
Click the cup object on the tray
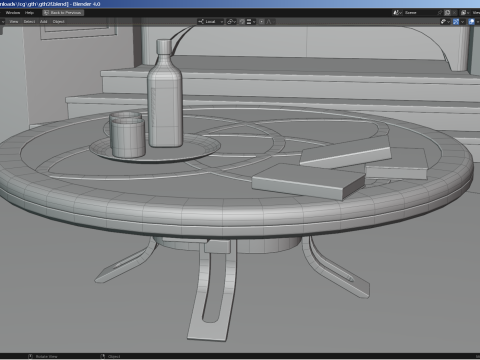click(128, 137)
